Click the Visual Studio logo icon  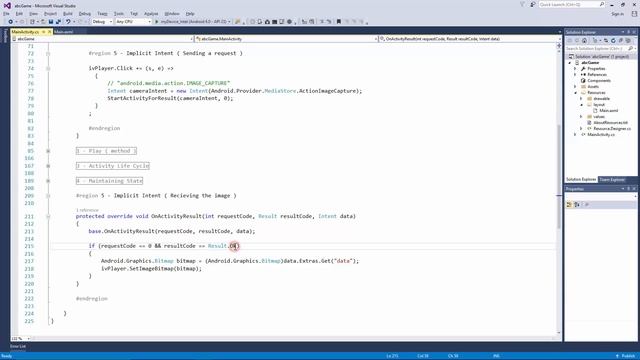[7, 6]
